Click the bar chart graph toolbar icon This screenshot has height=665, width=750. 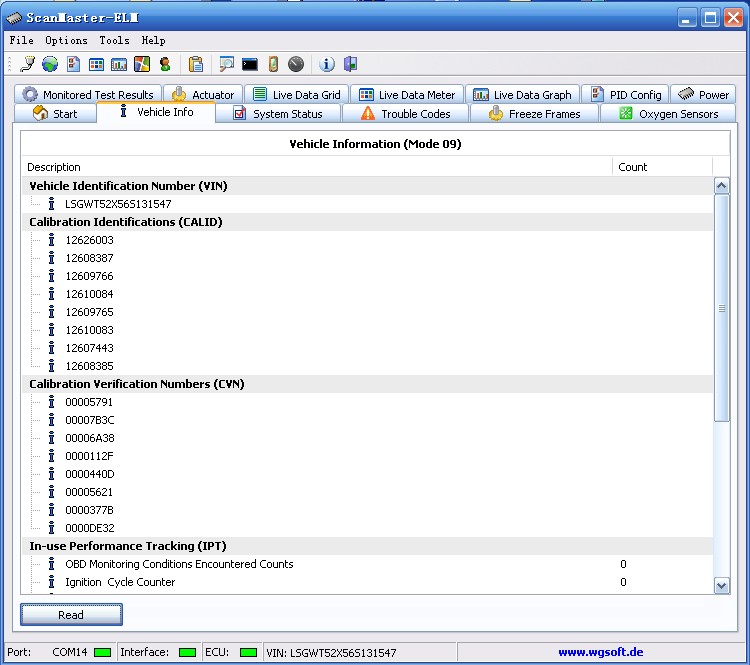pos(119,64)
